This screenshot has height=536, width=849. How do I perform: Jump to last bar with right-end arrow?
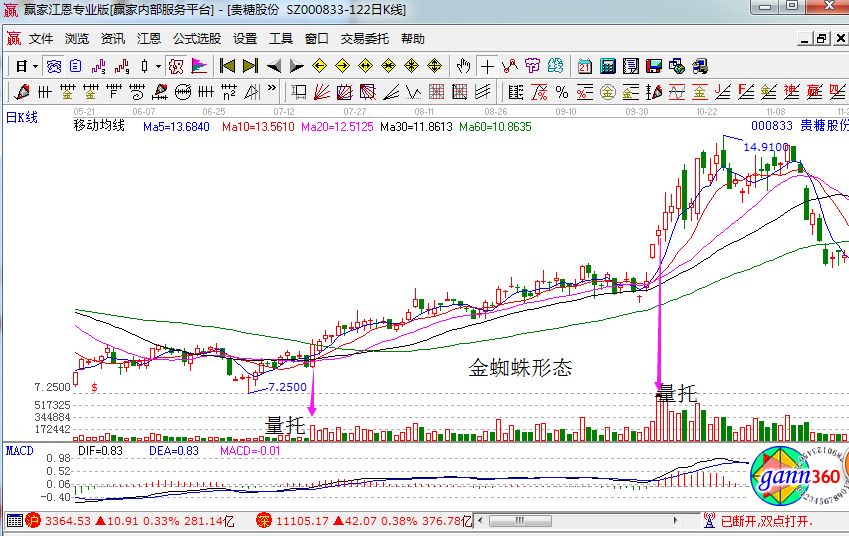(x=250, y=66)
